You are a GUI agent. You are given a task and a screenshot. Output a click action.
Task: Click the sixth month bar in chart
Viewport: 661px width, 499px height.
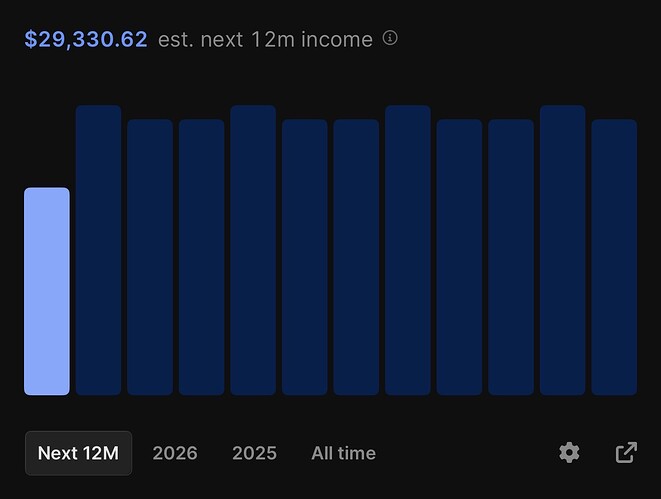point(305,257)
